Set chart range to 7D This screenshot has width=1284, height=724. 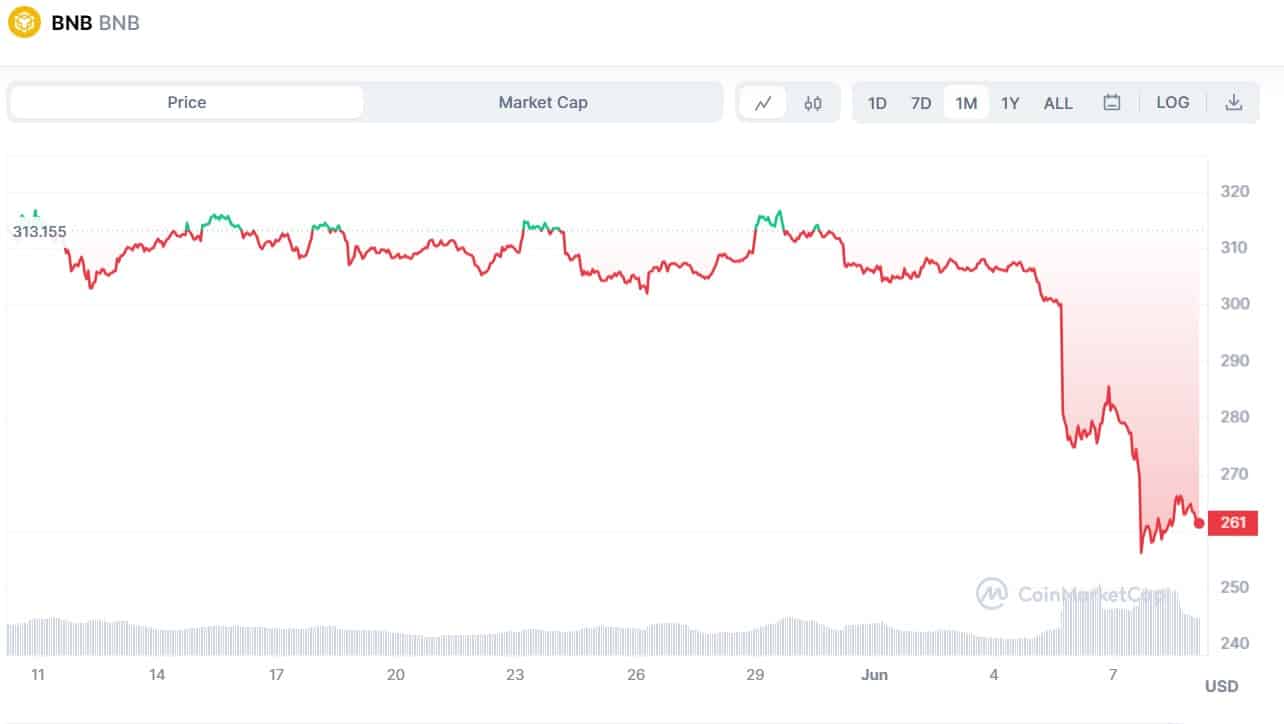tap(921, 103)
